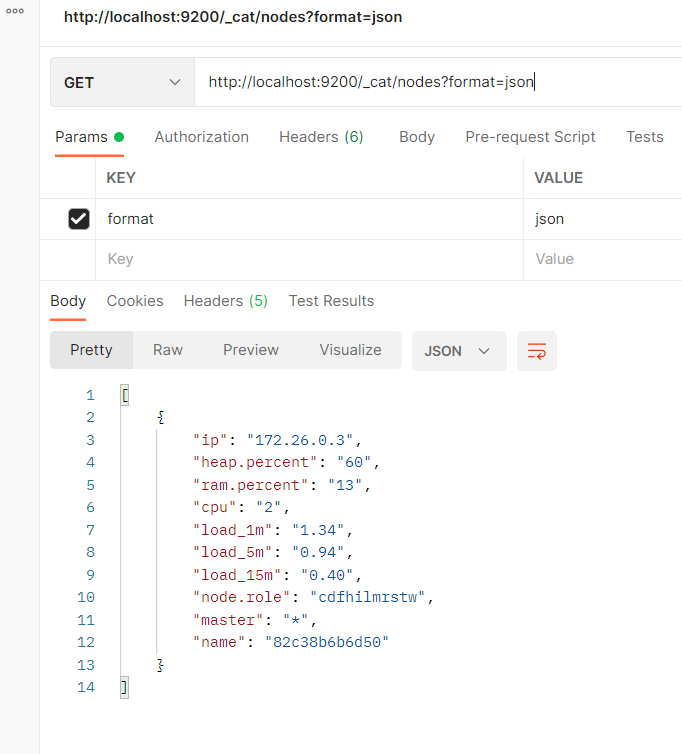Image resolution: width=682 pixels, height=754 pixels.
Task: Switch to response Cookies tab
Action: pyautogui.click(x=135, y=301)
